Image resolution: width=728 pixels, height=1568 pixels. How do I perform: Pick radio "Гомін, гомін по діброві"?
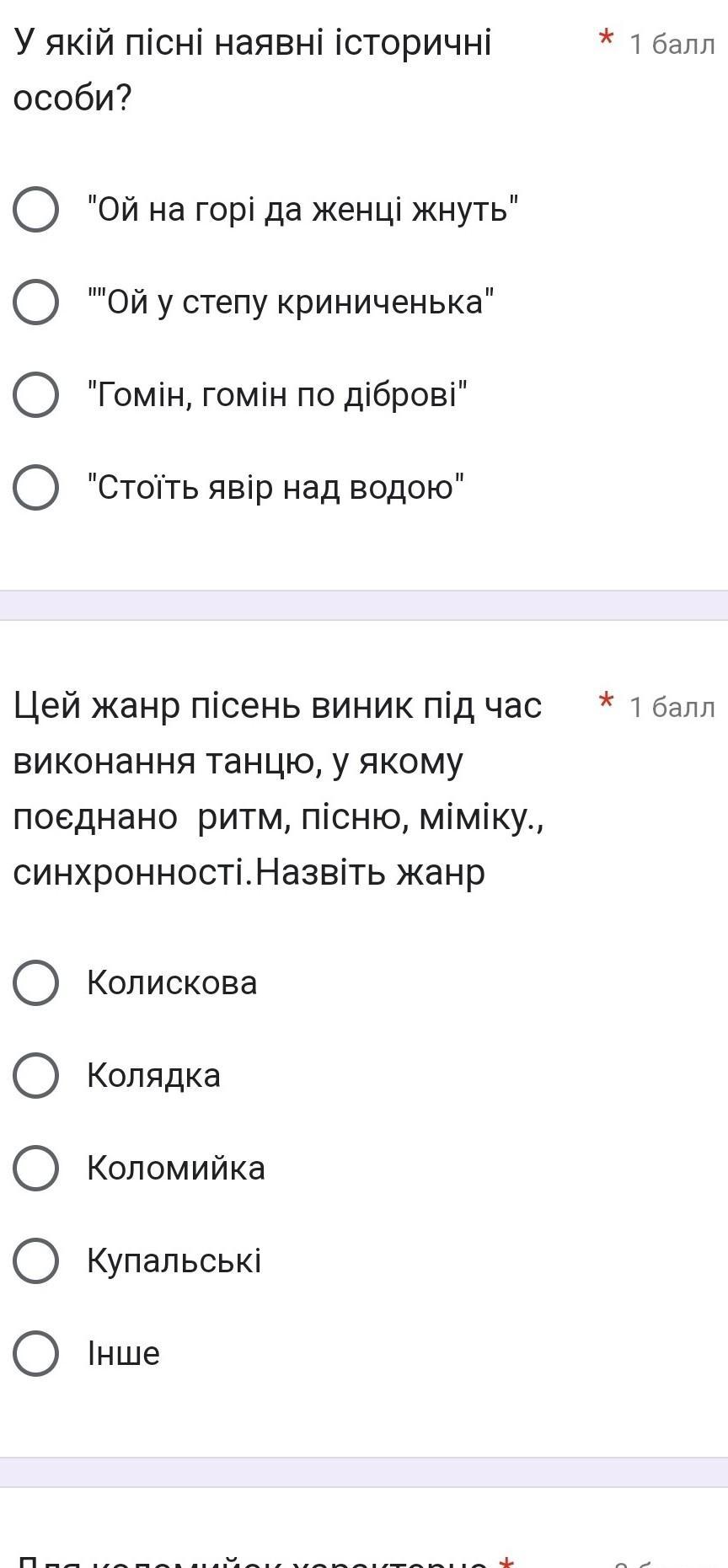(36, 395)
